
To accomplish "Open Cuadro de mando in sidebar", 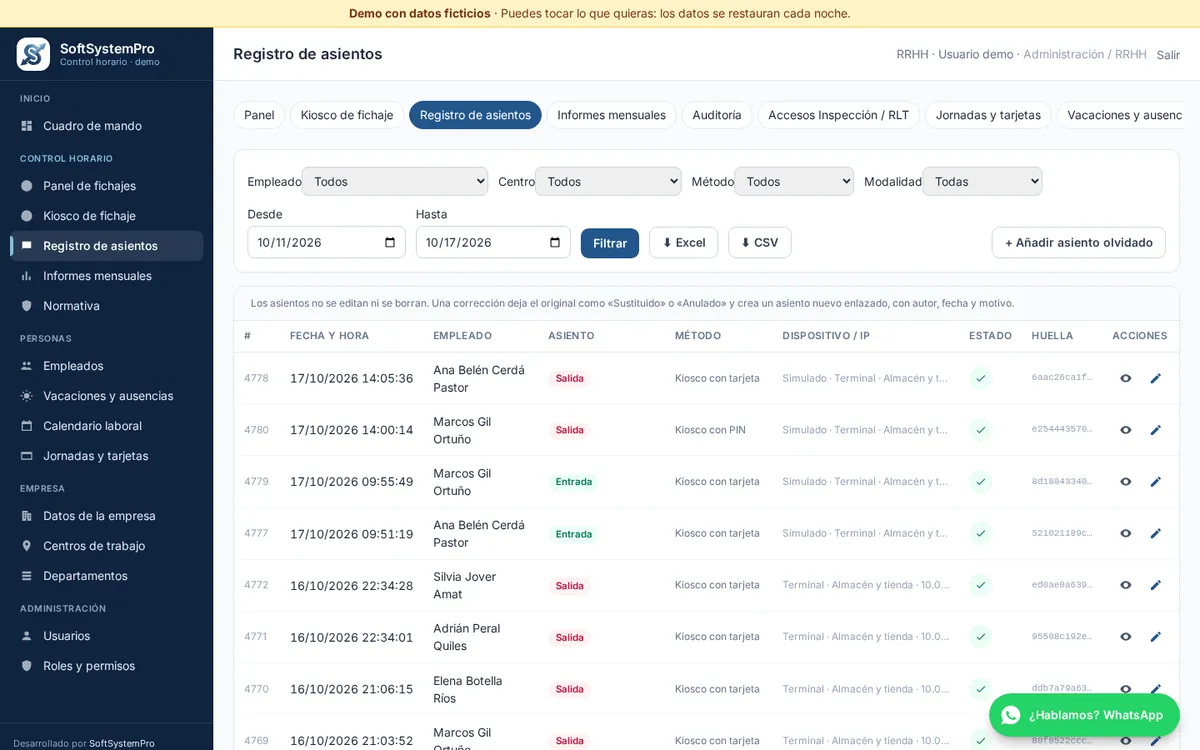I will tap(106, 126).
